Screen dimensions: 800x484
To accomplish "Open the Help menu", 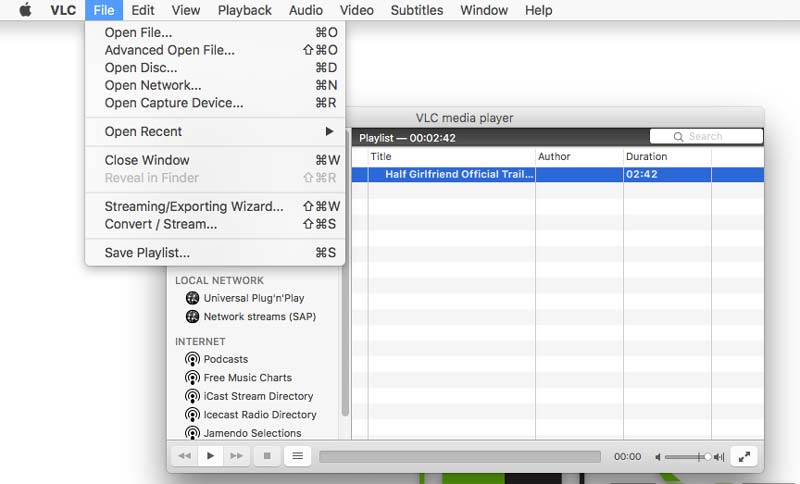I will (538, 10).
